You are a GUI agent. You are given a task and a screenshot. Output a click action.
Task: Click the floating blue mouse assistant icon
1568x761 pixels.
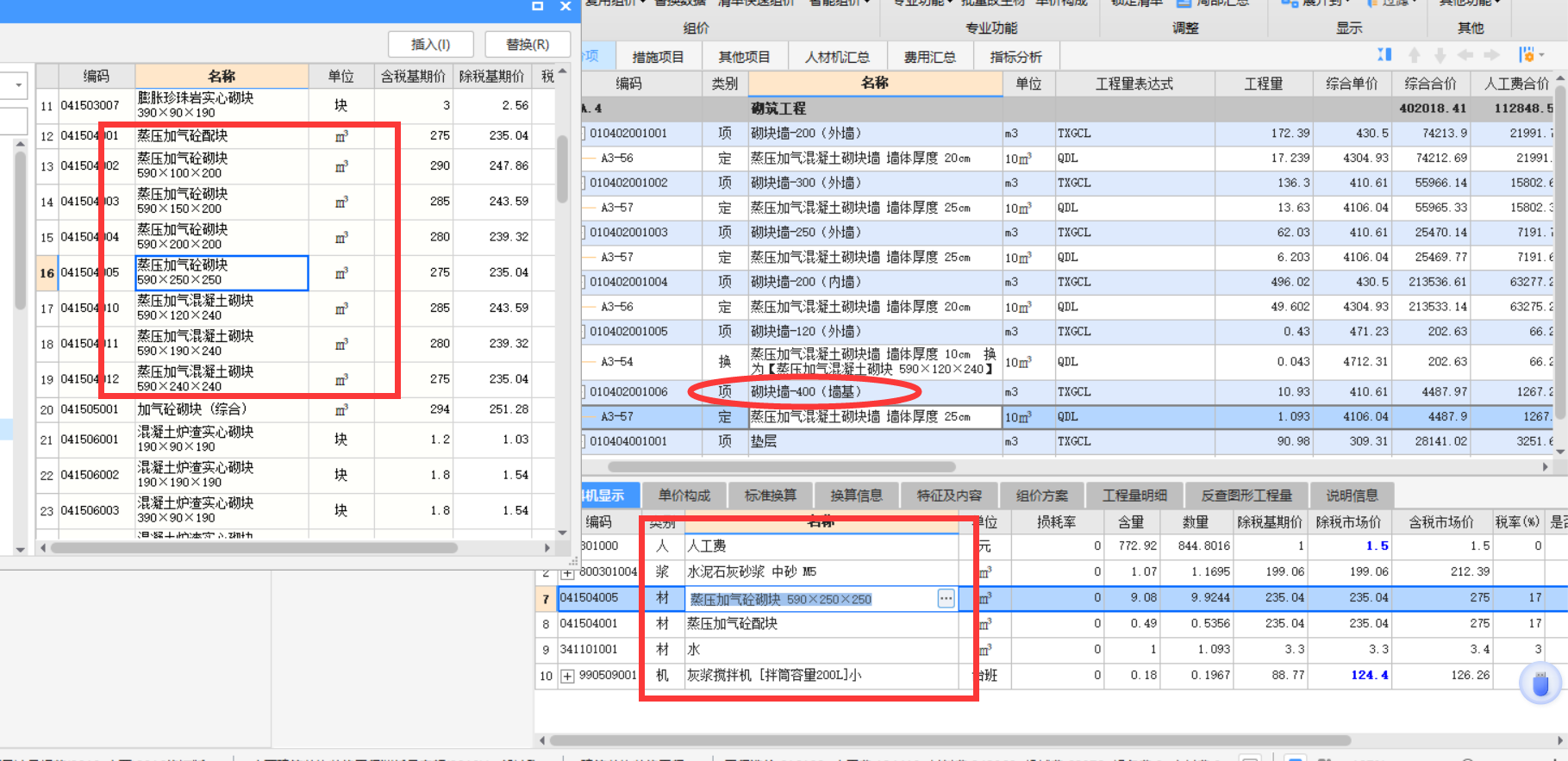click(x=1540, y=684)
